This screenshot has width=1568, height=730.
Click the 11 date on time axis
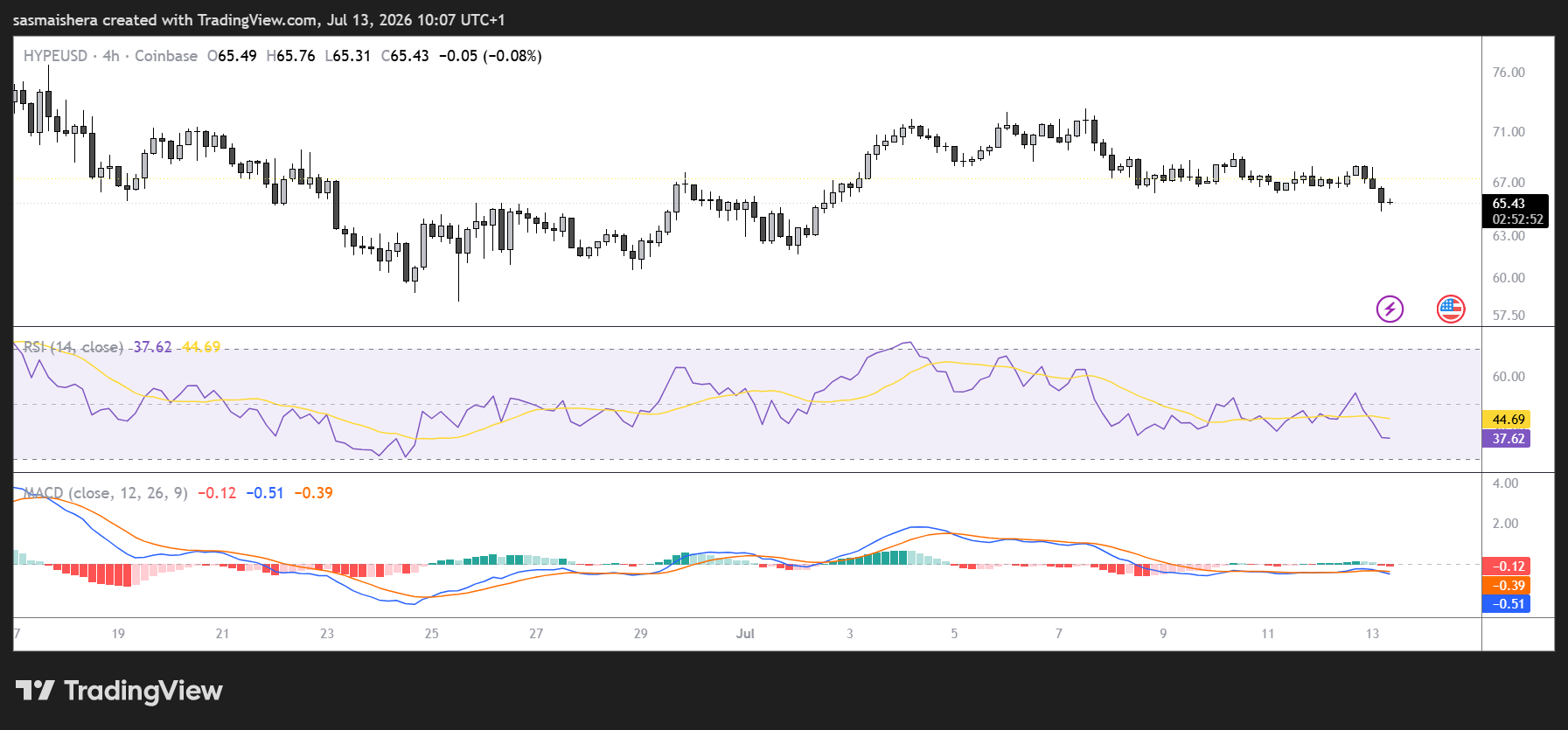pyautogui.click(x=1268, y=634)
